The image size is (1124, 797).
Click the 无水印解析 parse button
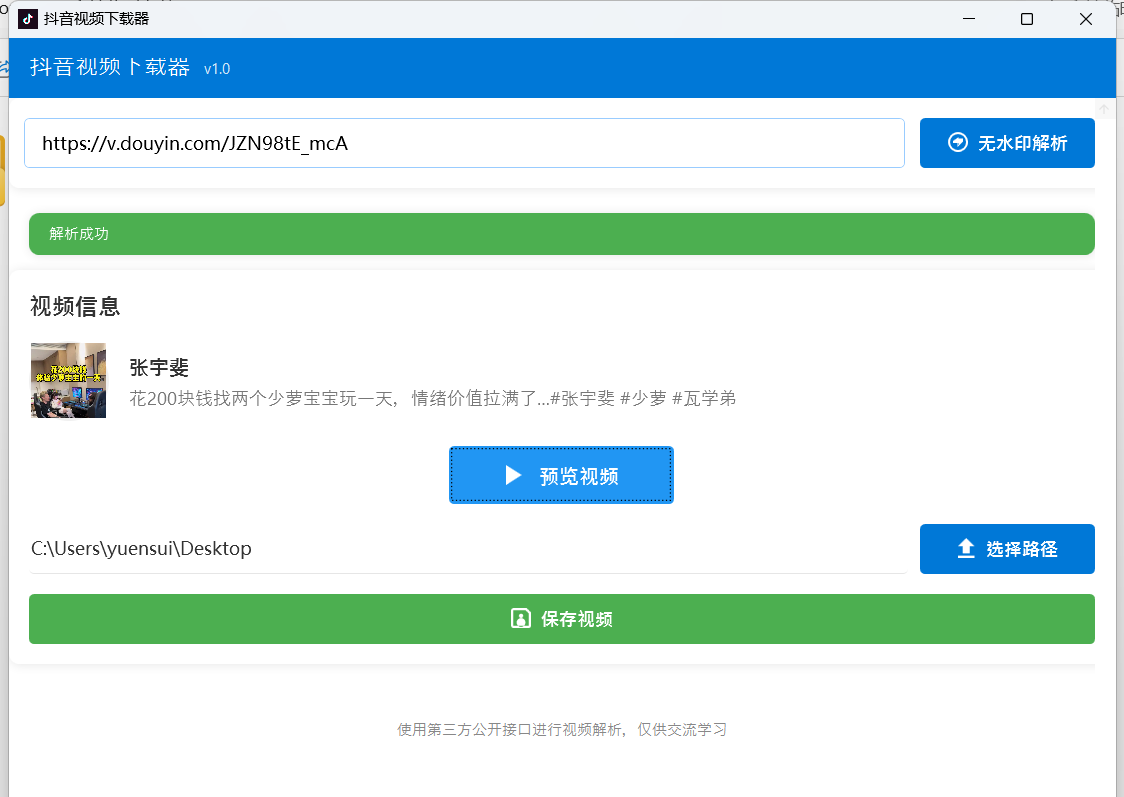(x=1006, y=143)
